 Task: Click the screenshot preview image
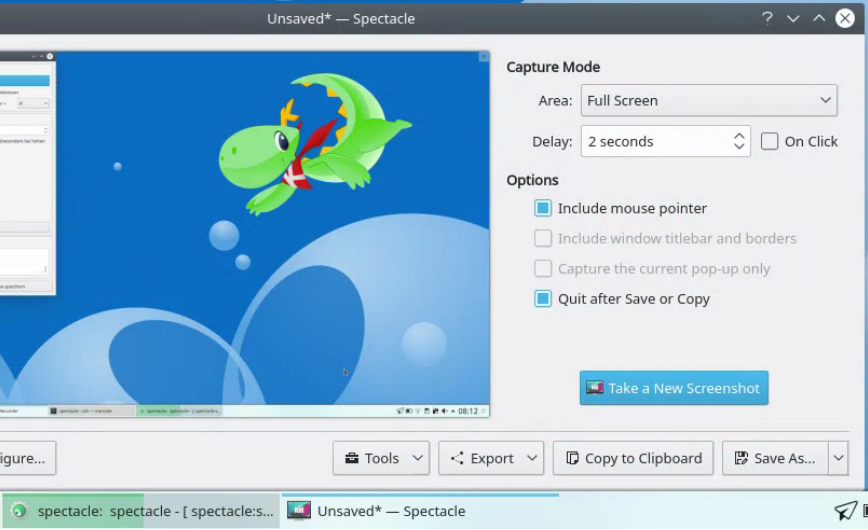coord(244,234)
